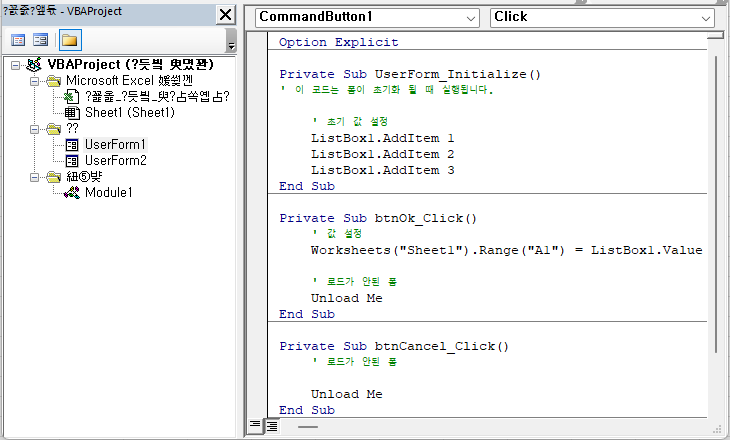
Task: Click the modules folder icon
Action: click(x=54, y=177)
